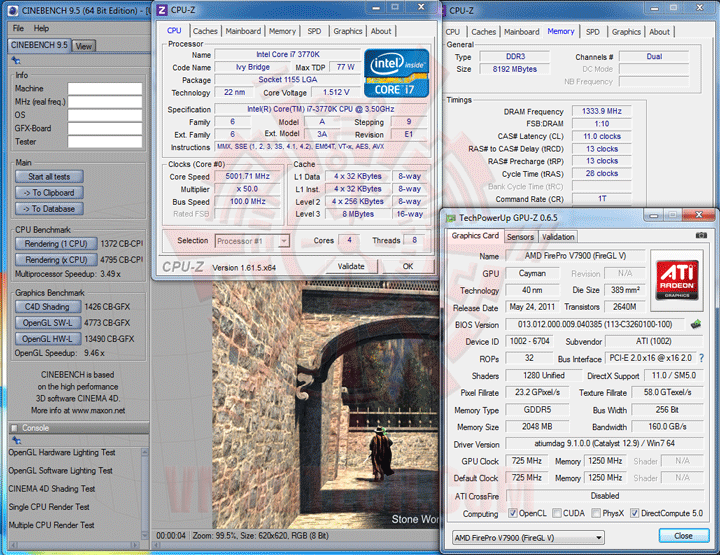Open the Graphics tab in front CPU-Z
Image resolution: width=720 pixels, height=555 pixels.
coord(348,31)
